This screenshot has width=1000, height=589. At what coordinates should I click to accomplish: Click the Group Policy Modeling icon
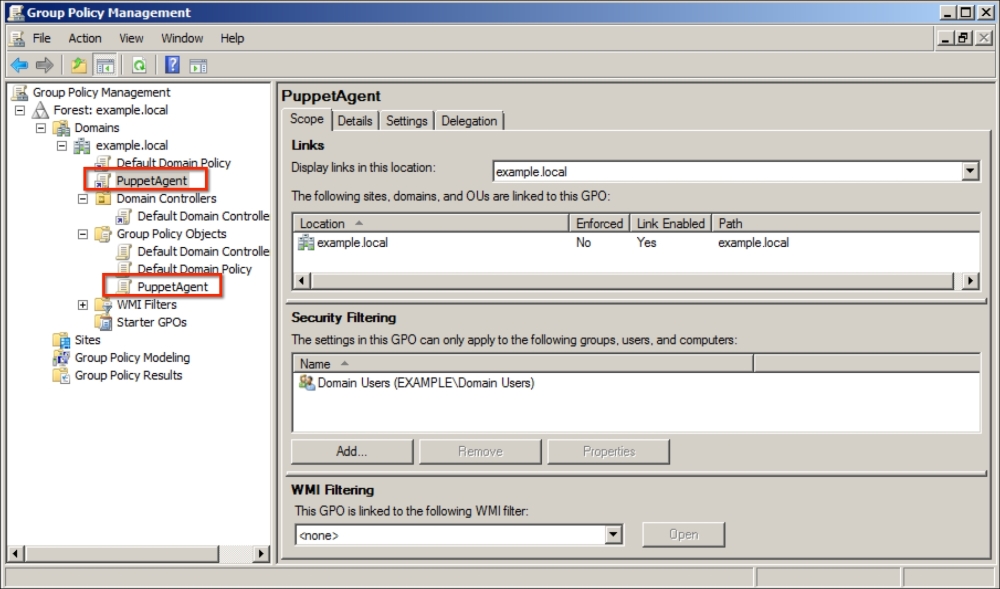click(61, 358)
